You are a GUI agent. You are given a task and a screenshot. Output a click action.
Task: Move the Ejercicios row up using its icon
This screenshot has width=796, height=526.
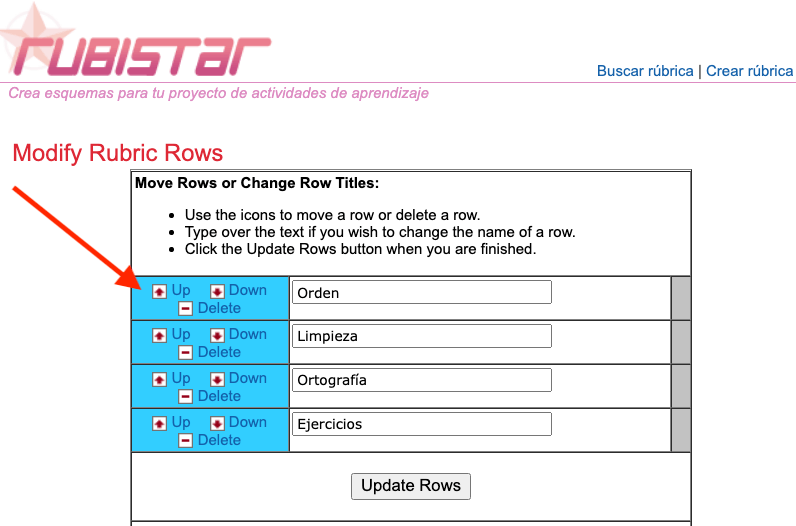click(x=159, y=423)
